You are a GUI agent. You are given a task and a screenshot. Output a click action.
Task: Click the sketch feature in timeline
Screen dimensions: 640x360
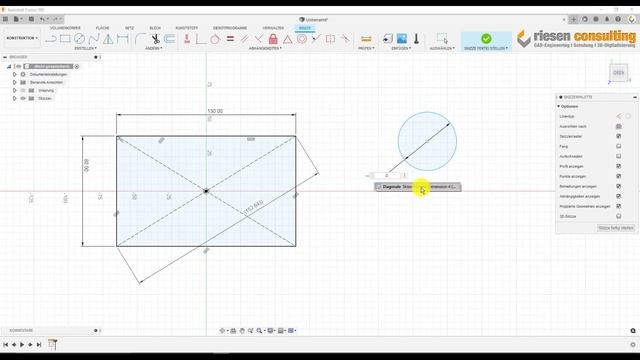(x=52, y=344)
